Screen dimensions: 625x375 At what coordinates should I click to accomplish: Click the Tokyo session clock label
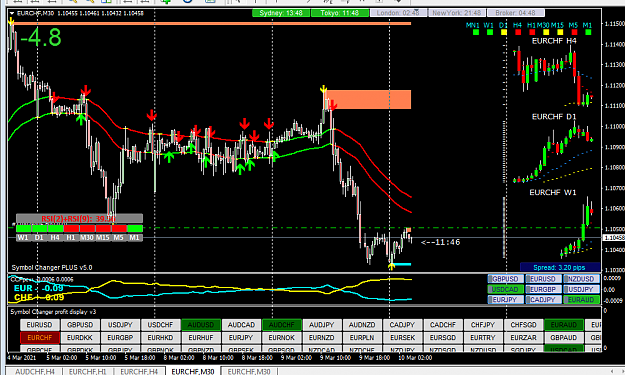[x=339, y=13]
